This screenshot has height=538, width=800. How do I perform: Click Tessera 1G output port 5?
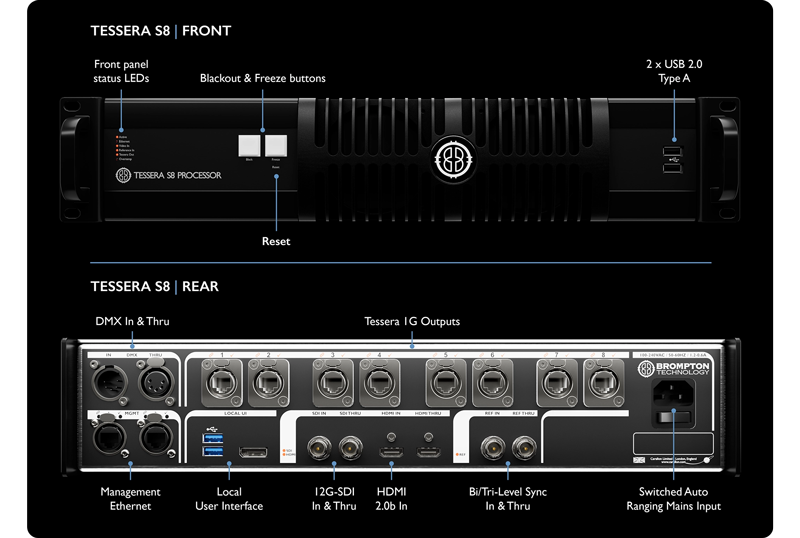tap(446, 382)
